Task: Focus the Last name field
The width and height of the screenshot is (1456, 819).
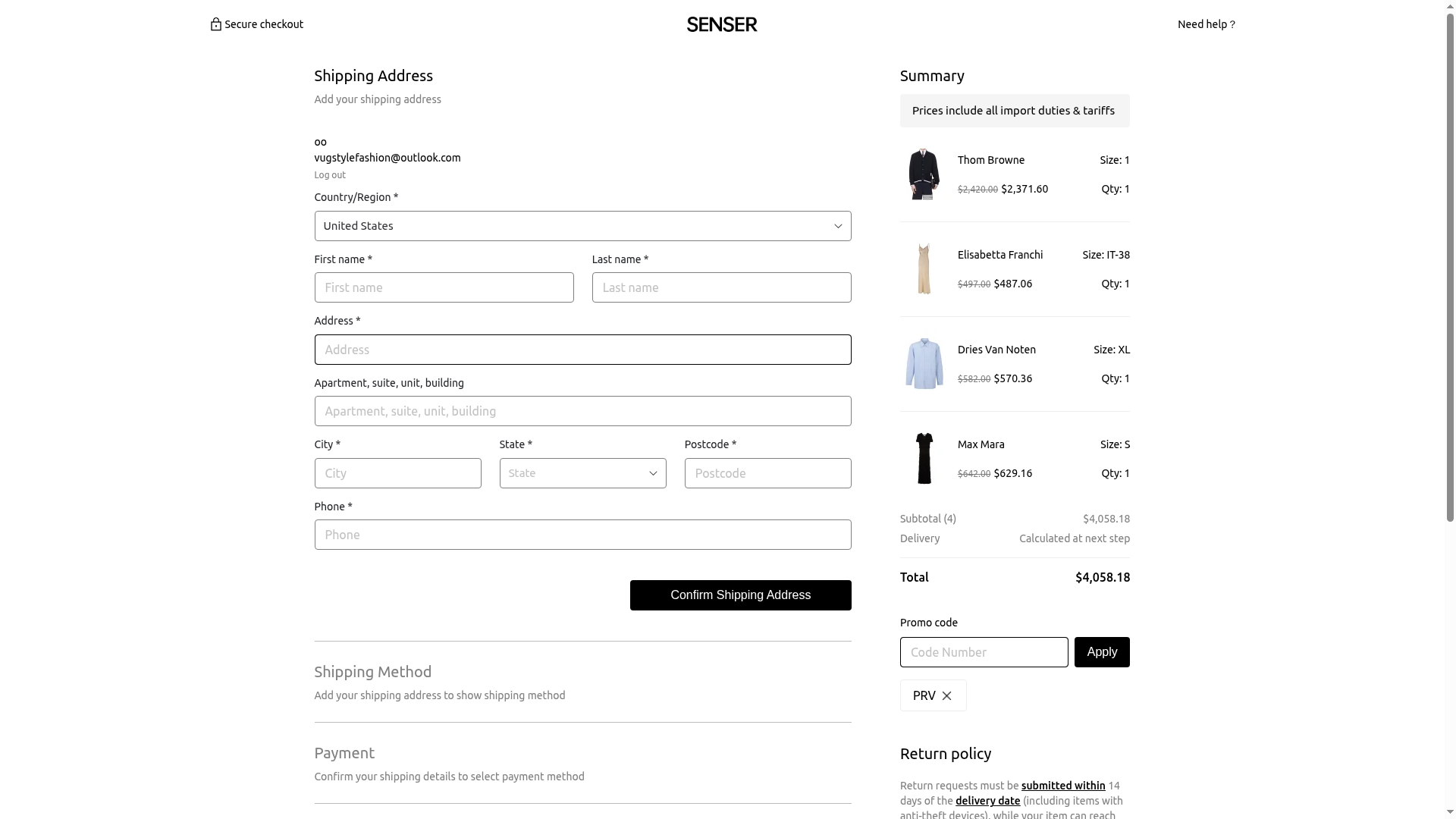Action: point(721,287)
